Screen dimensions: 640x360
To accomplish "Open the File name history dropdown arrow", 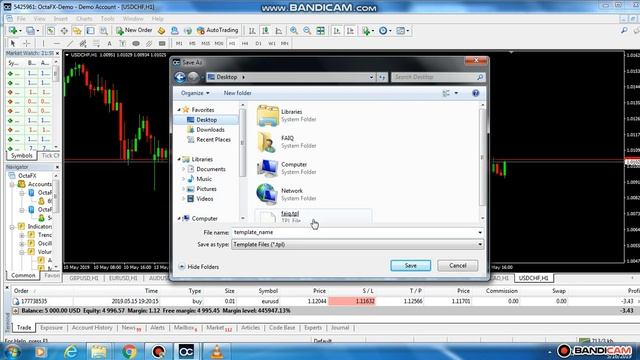I will 480,232.
